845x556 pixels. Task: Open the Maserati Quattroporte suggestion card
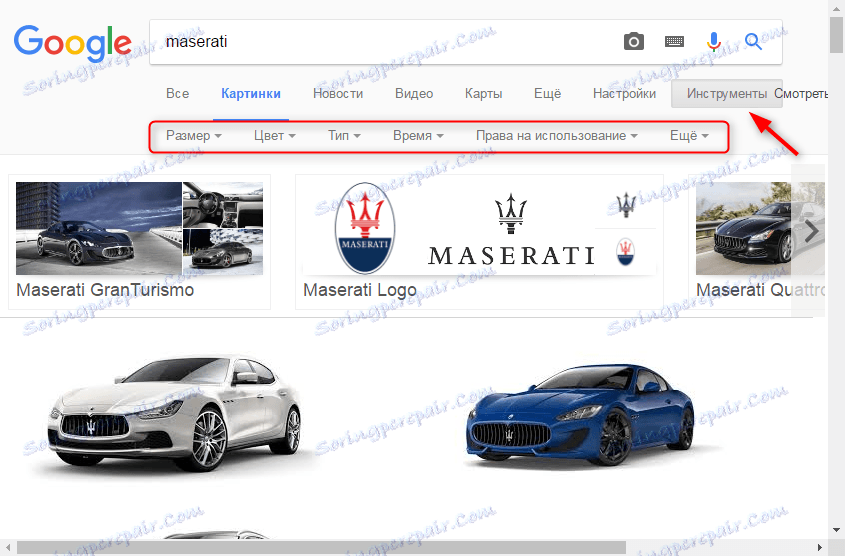pos(757,242)
